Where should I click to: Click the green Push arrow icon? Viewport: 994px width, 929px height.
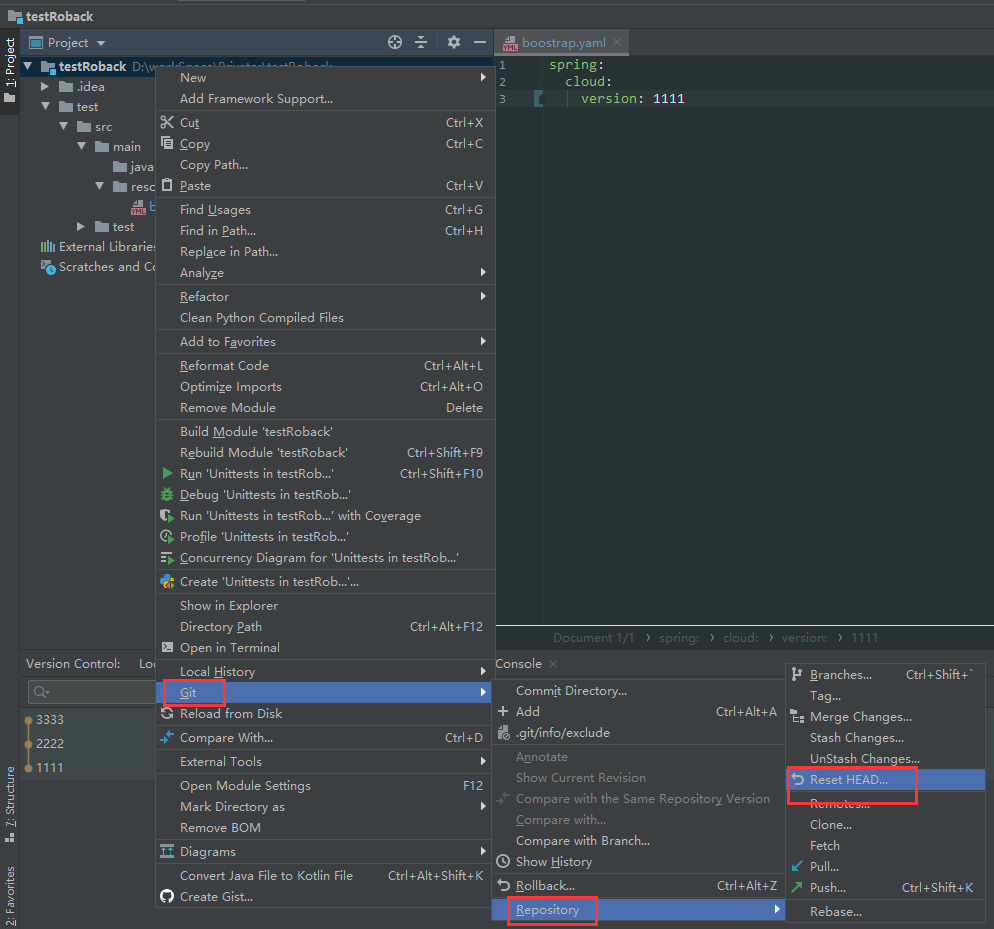click(x=797, y=887)
